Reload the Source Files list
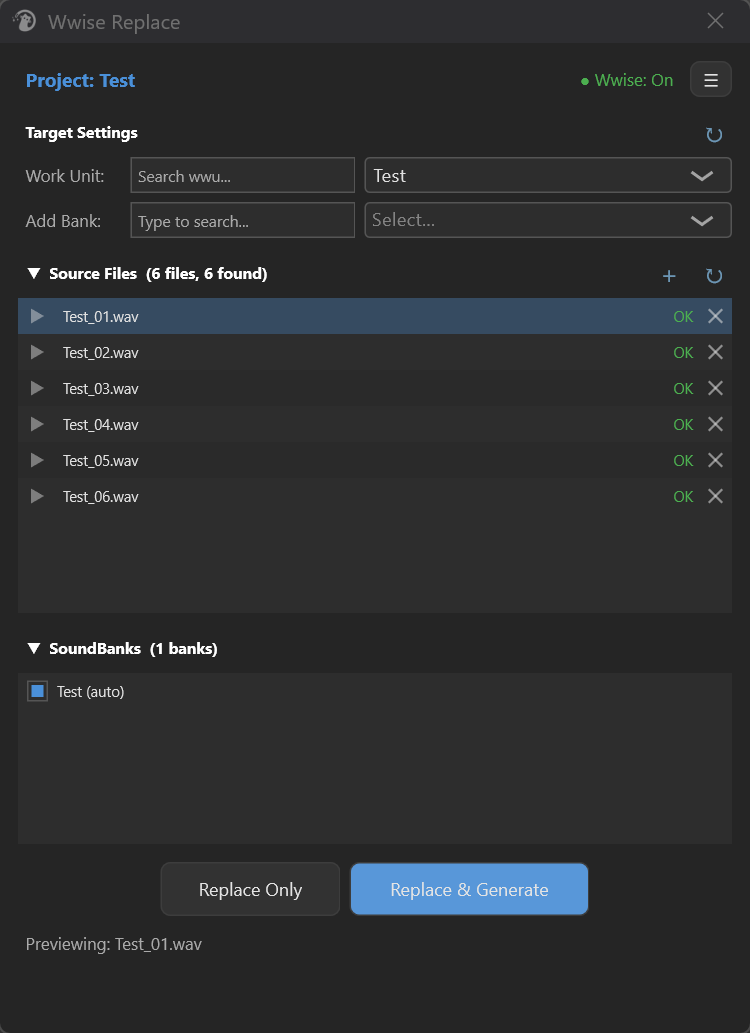Viewport: 750px width, 1033px height. point(714,276)
